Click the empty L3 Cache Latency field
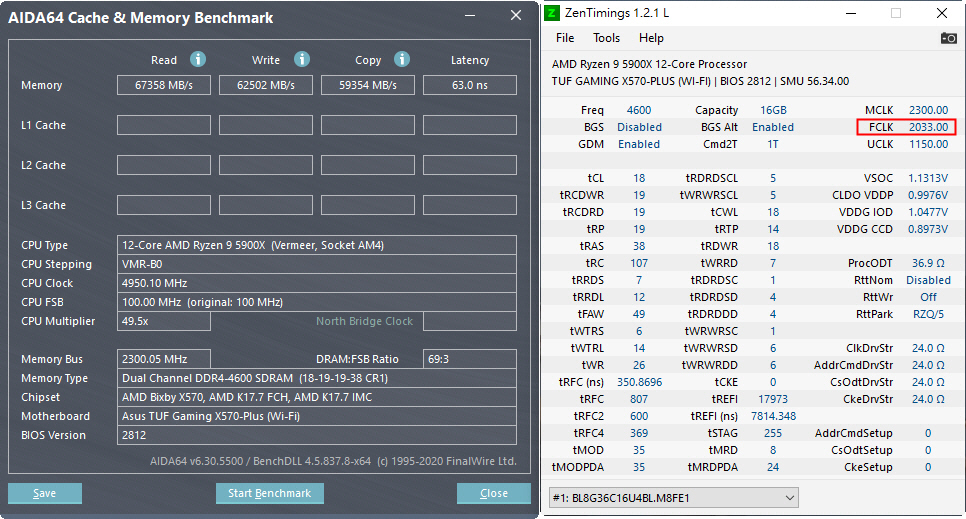Viewport: 966px width, 519px height. (x=469, y=205)
